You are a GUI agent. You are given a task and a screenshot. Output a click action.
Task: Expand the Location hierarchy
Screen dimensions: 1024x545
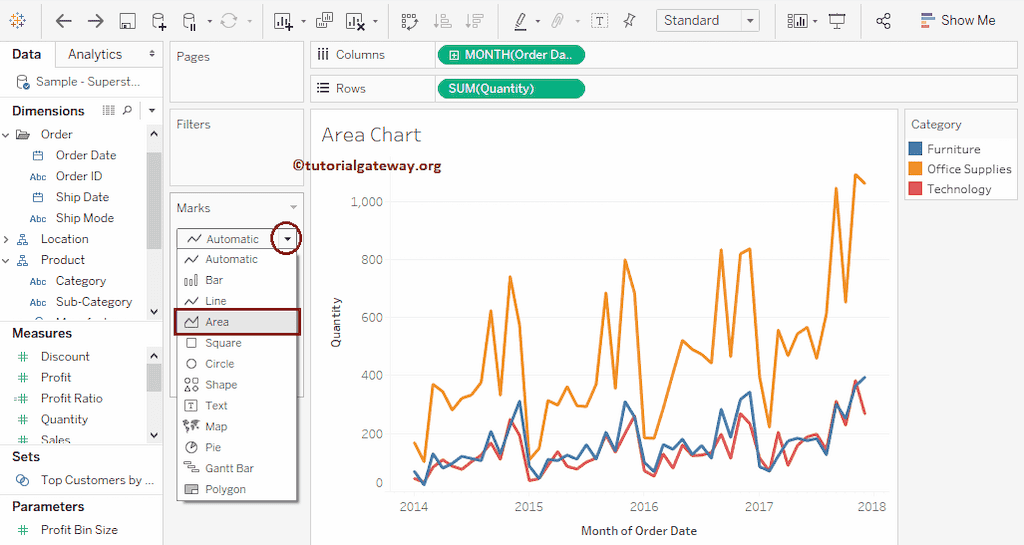pyautogui.click(x=7, y=239)
